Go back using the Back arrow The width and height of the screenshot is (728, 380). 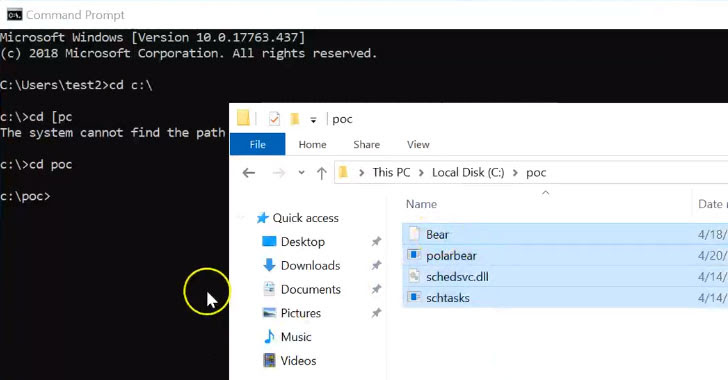point(249,173)
